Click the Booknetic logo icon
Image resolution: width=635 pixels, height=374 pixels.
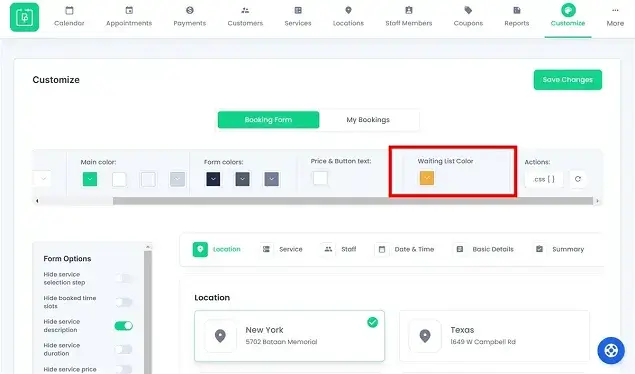tap(24, 17)
